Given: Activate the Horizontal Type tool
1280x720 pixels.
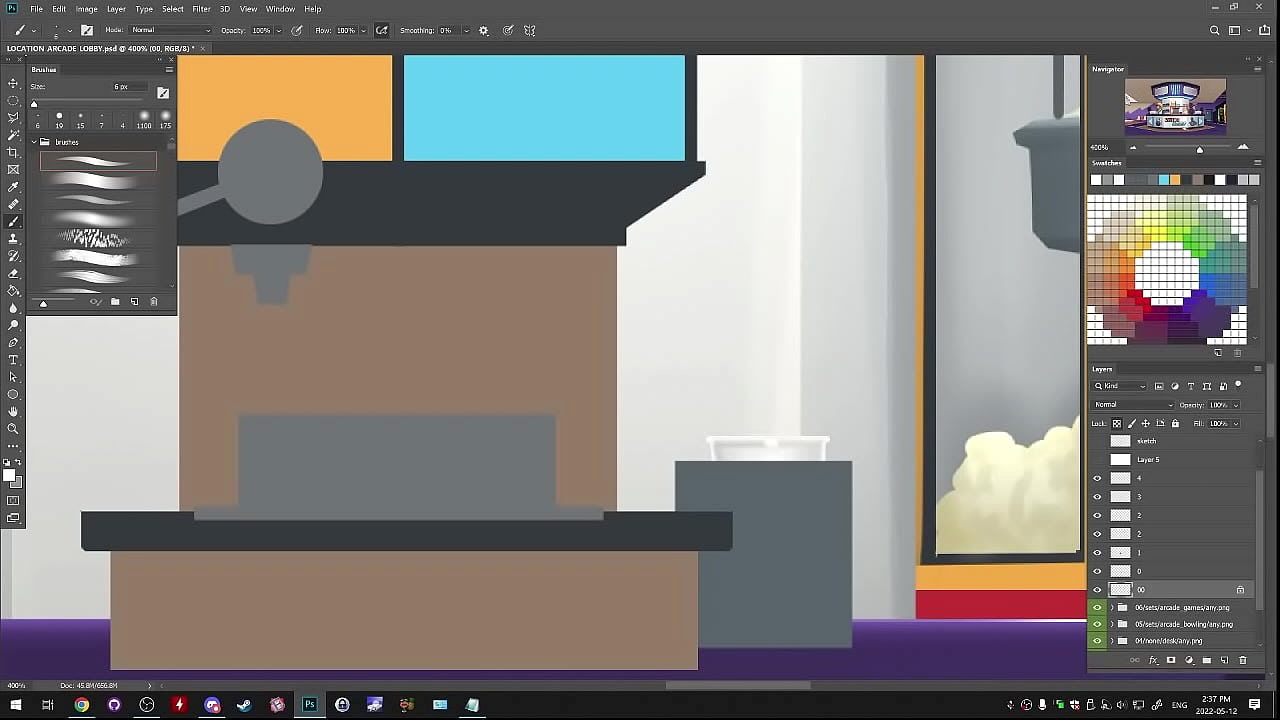Looking at the screenshot, I should (13, 360).
